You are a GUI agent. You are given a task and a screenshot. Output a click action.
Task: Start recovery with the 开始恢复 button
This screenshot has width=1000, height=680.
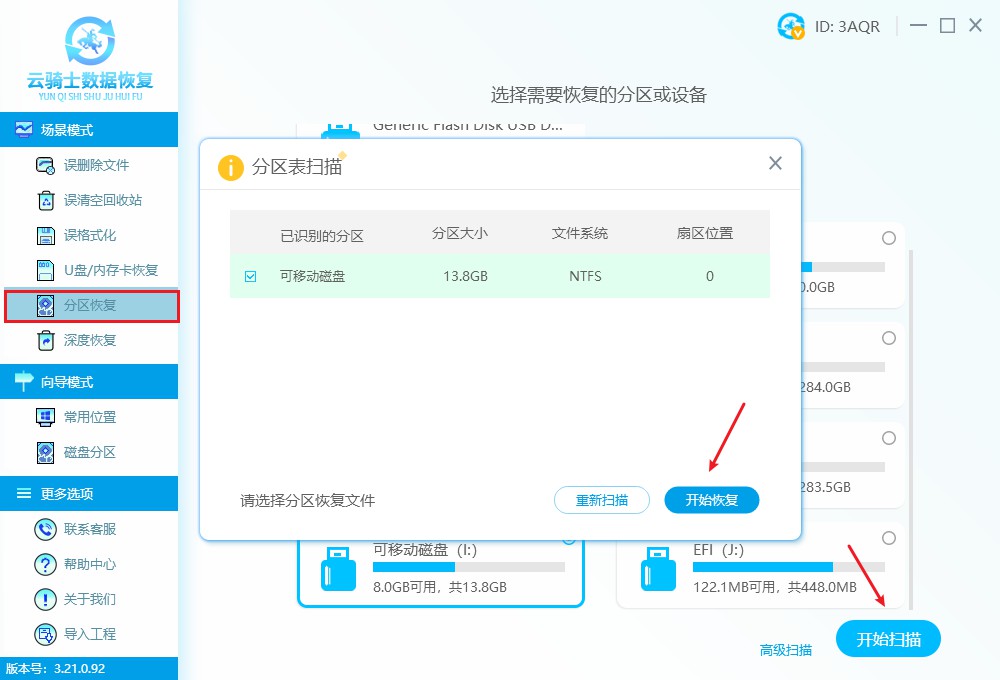(711, 500)
